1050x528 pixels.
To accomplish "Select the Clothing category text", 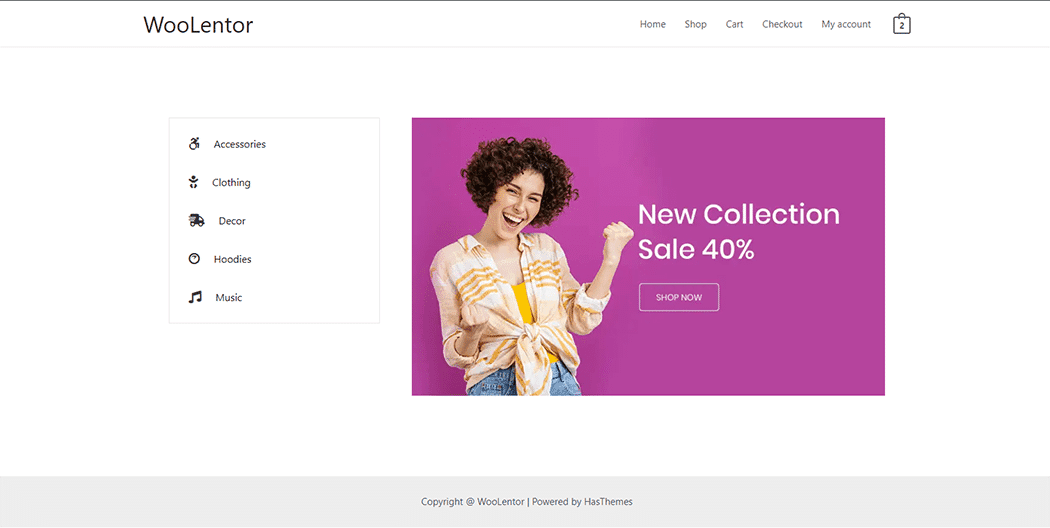I will click(231, 182).
